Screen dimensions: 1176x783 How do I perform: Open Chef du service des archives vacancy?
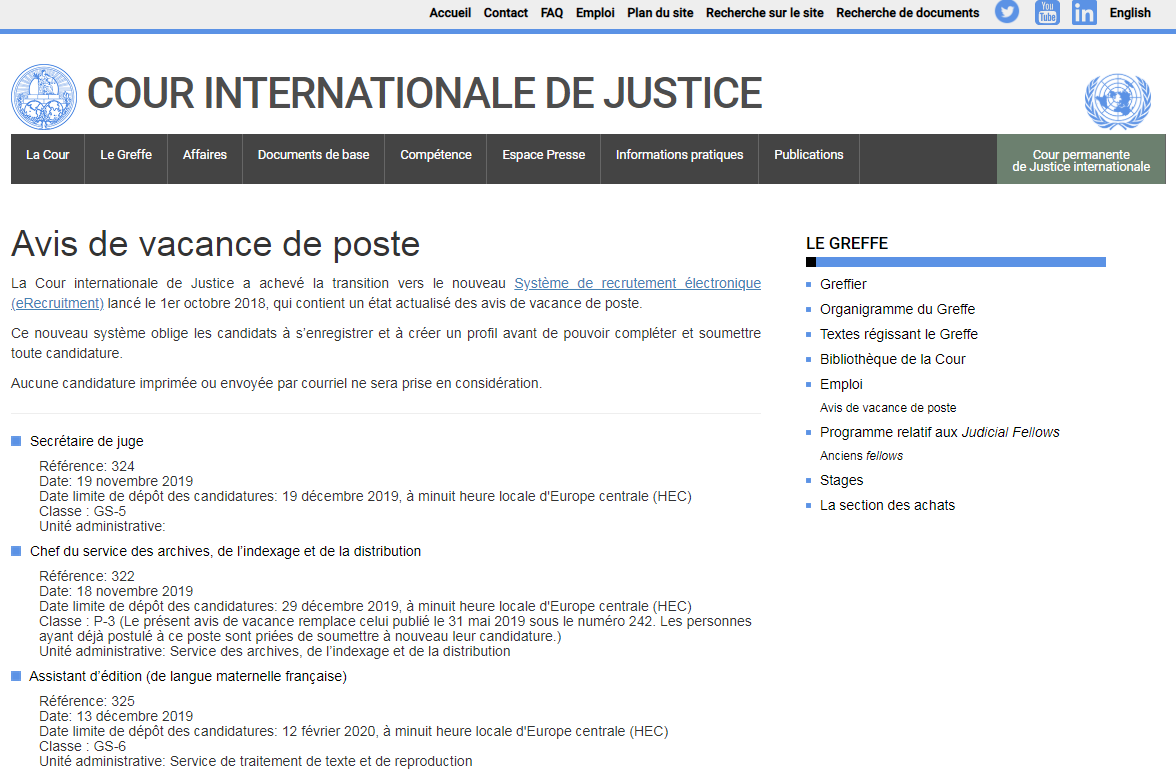point(225,551)
